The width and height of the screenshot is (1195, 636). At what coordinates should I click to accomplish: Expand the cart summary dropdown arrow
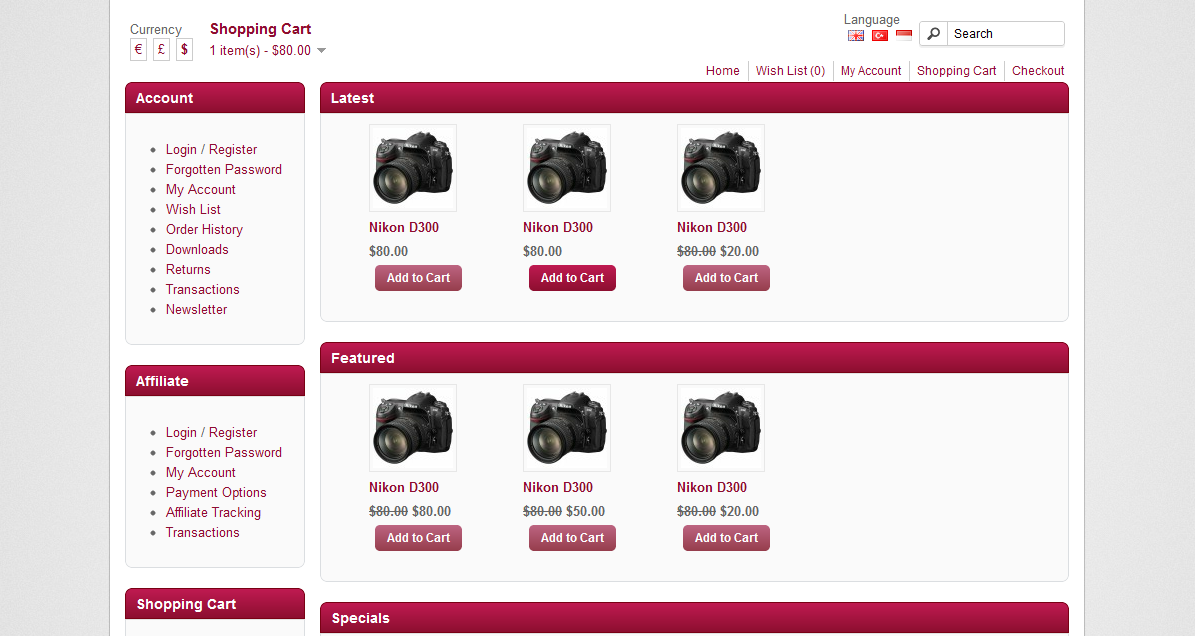(322, 51)
